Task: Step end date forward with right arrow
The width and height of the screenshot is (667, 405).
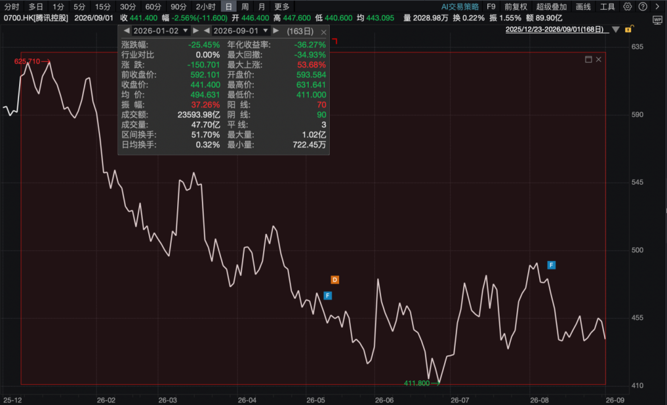Action: click(x=276, y=31)
